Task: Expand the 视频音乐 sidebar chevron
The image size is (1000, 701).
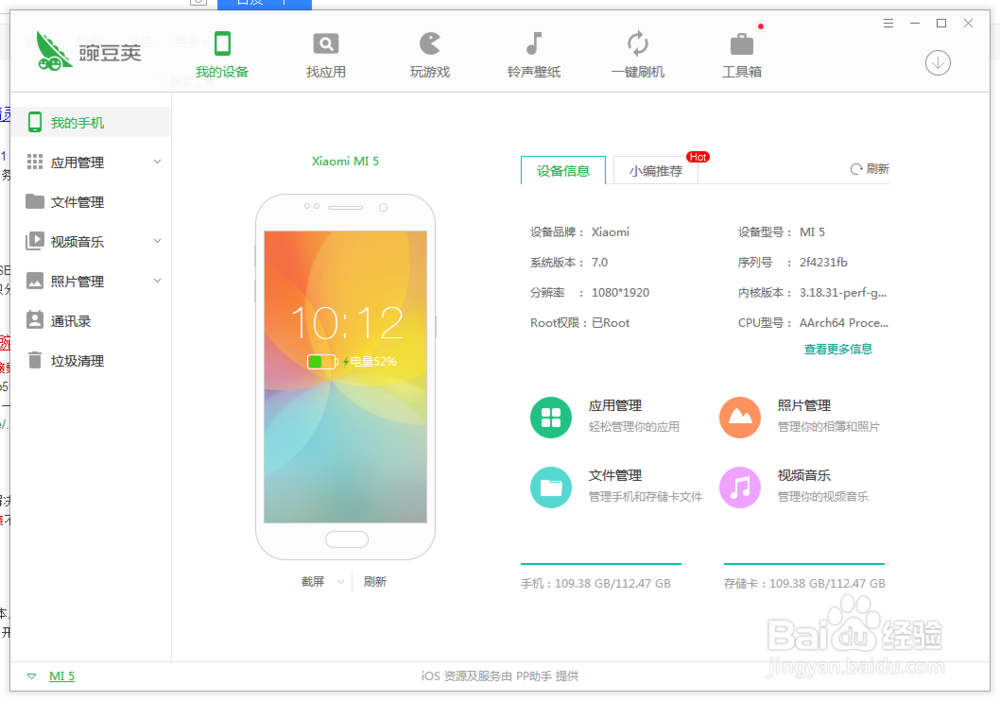Action: [157, 241]
